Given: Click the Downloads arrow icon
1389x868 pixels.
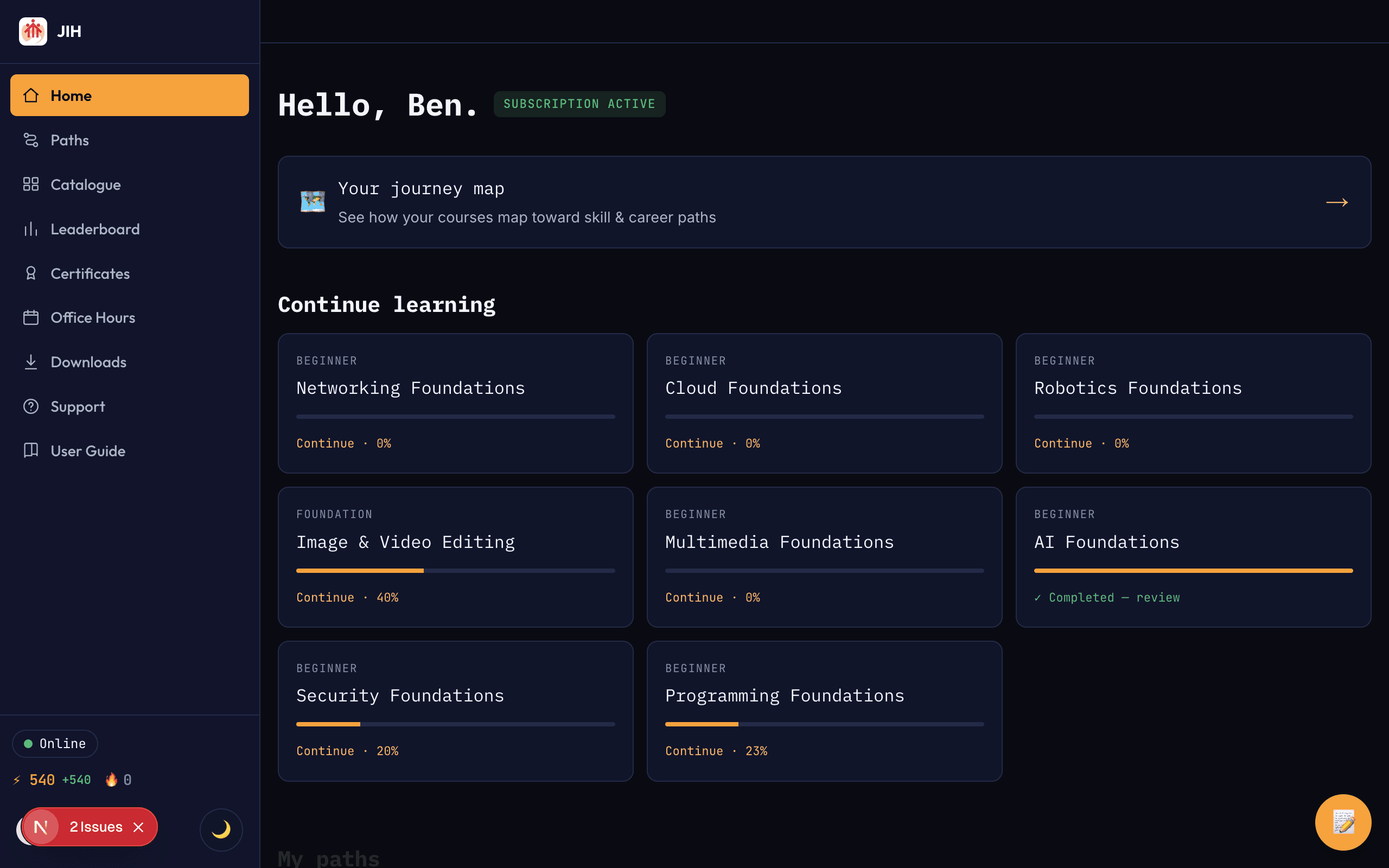Looking at the screenshot, I should click(x=31, y=362).
